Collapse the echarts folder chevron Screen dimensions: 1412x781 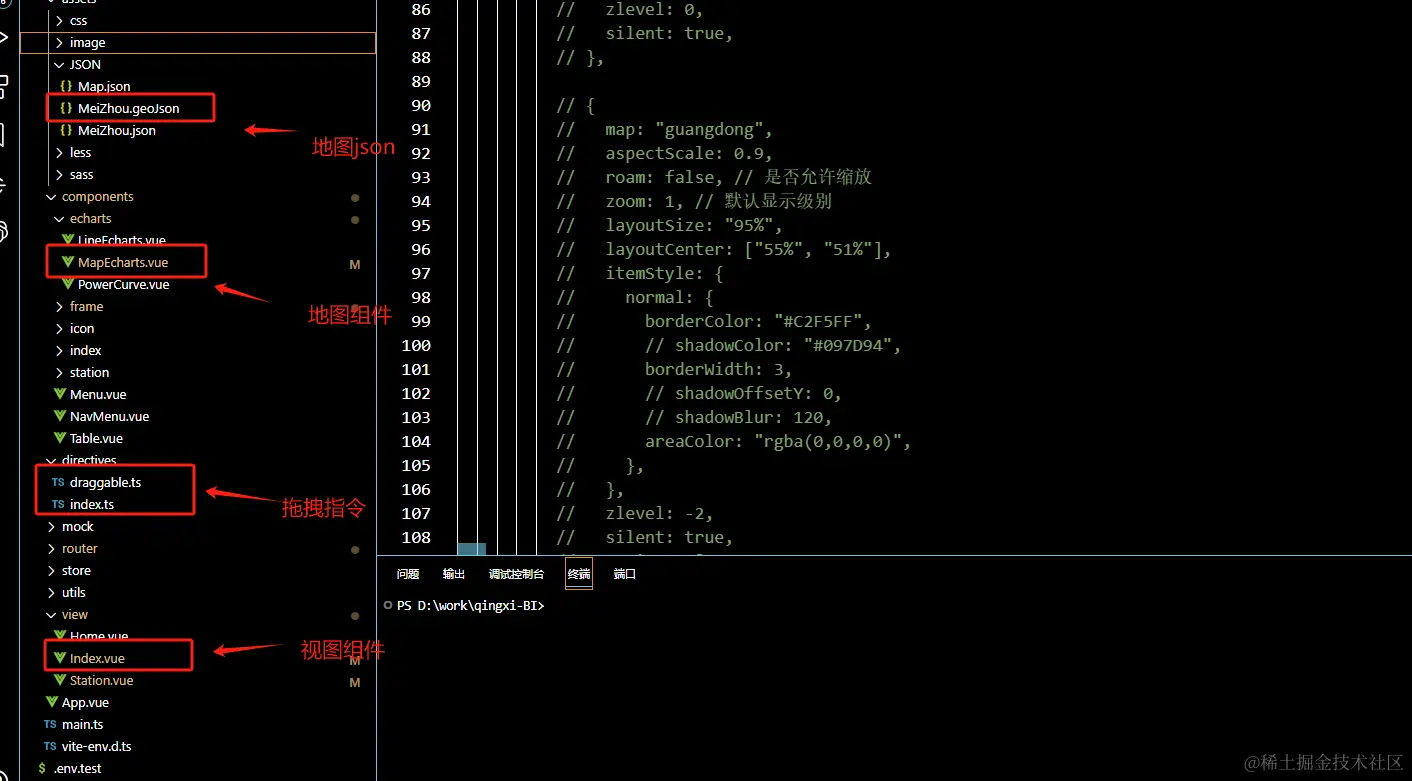tap(59, 219)
